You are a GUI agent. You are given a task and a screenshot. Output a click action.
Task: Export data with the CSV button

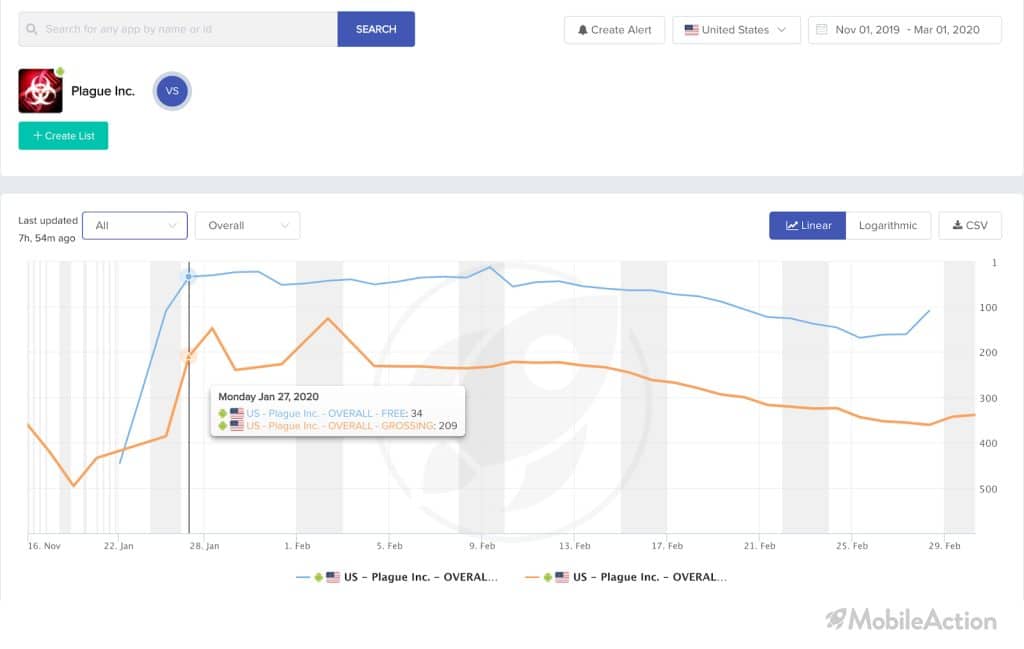[x=970, y=225]
